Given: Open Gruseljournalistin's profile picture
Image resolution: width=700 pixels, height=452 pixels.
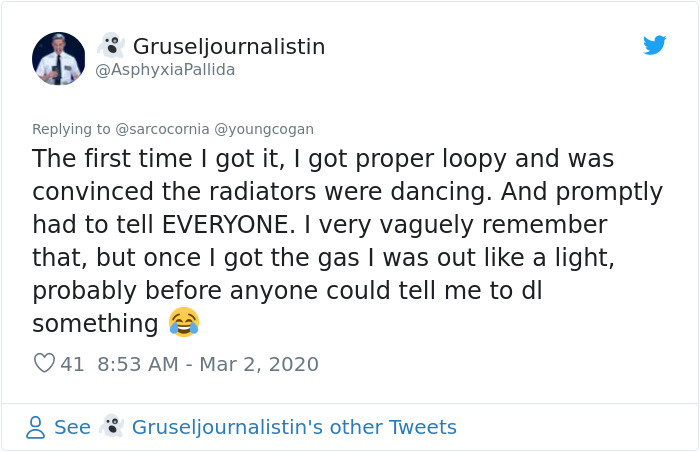Looking at the screenshot, I should tap(58, 59).
